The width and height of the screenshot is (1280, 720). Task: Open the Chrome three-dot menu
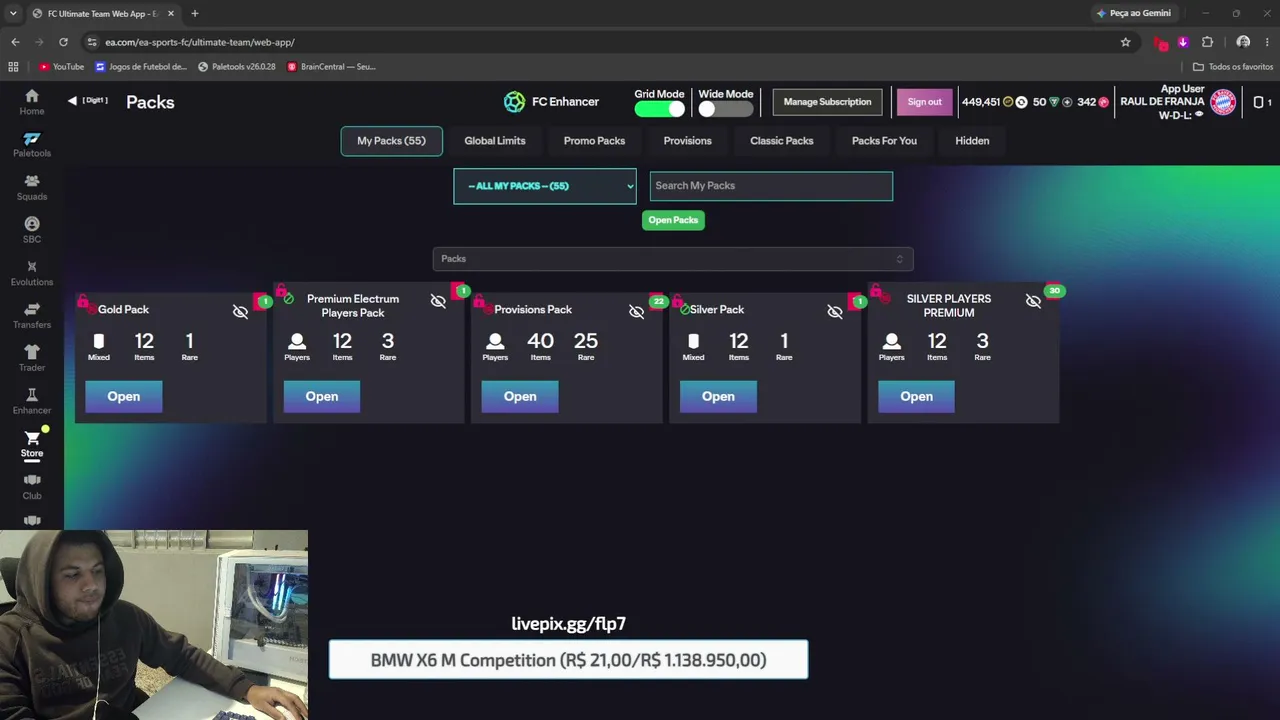tap(1267, 42)
